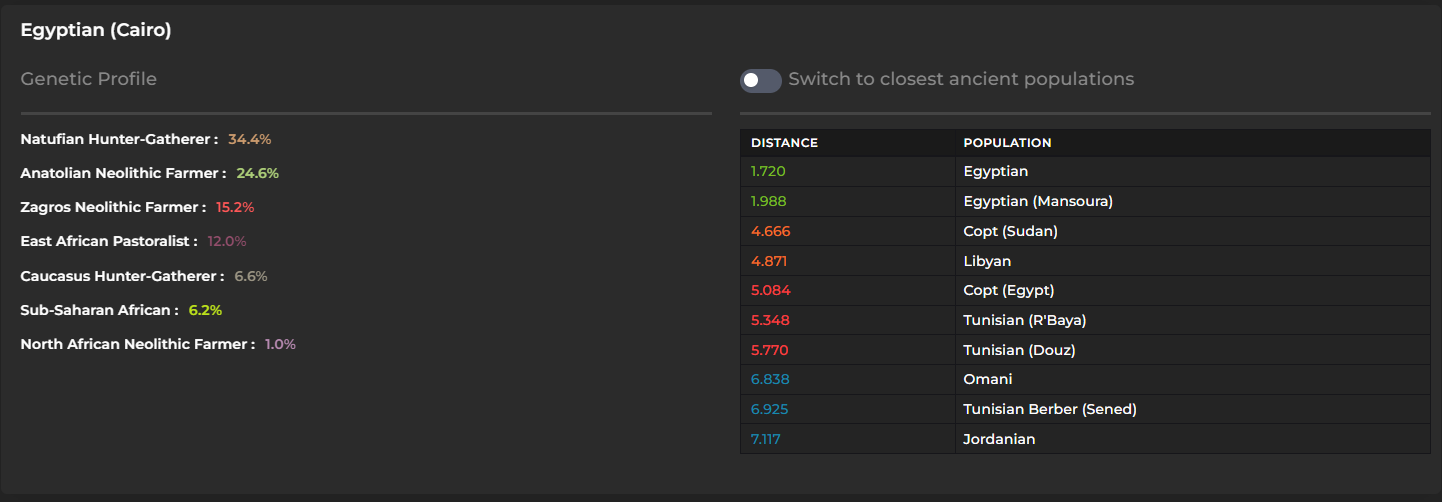1442x502 pixels.
Task: Open the Egyptian (Mansoura) population row
Action: tap(1037, 201)
